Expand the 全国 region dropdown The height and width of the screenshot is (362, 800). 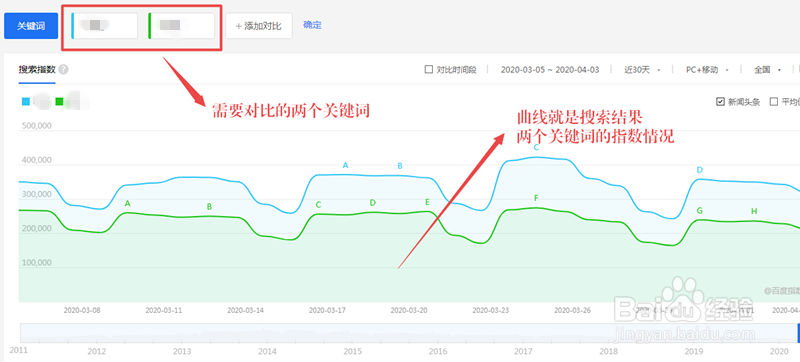pos(767,70)
